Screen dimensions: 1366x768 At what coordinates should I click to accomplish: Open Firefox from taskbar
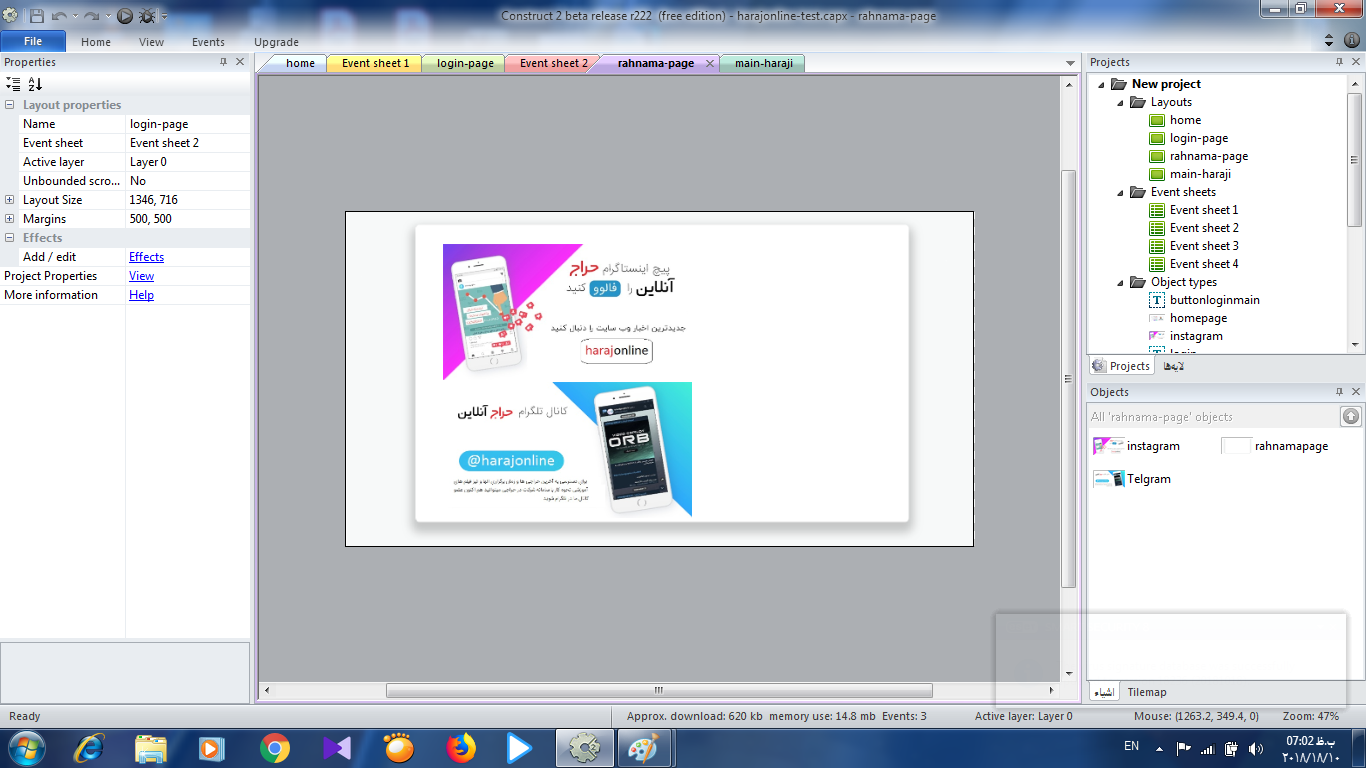[x=461, y=748]
